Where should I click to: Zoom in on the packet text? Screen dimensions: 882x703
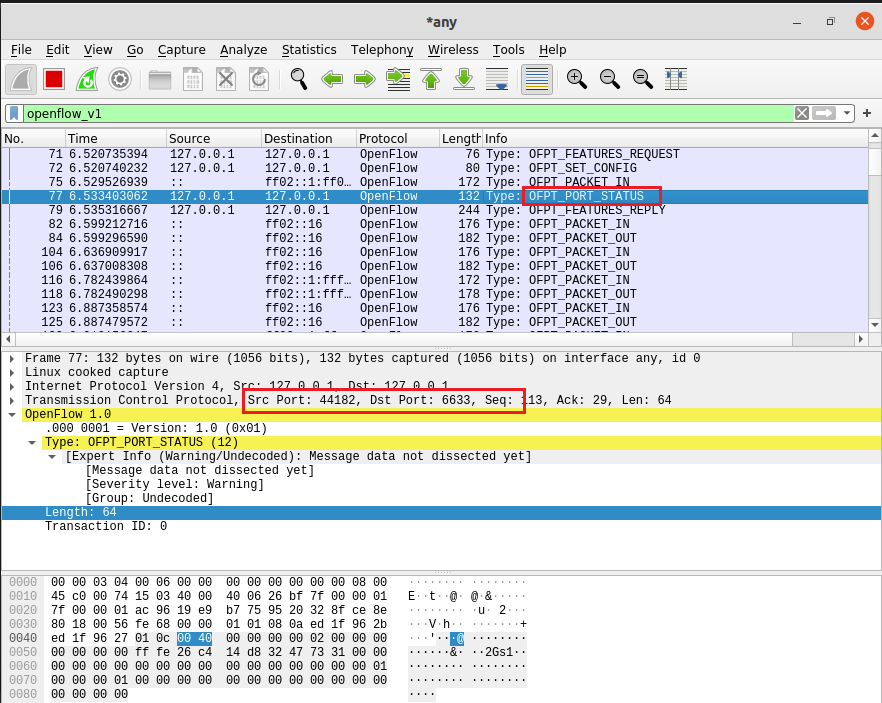[x=576, y=79]
